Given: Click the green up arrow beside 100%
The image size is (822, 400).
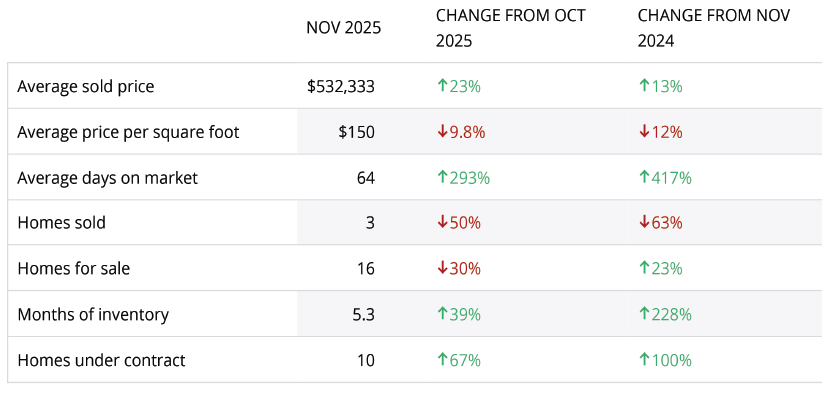Looking at the screenshot, I should (x=644, y=360).
